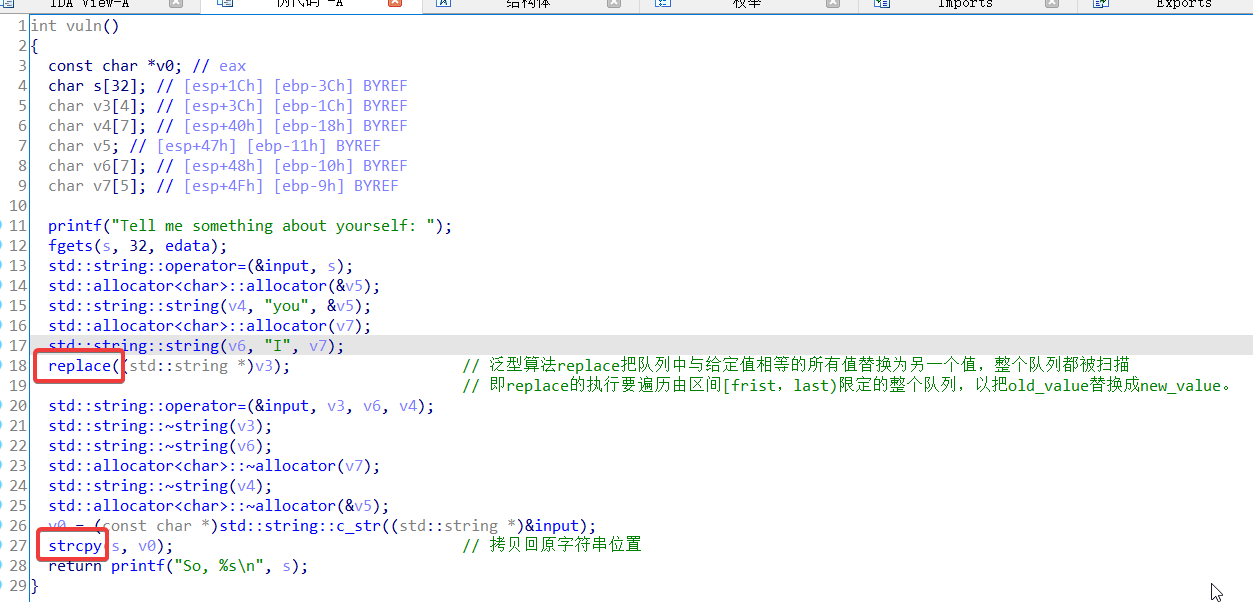Switch to the IDA View-A tab
Viewport: 1253px width, 602px height.
88,4
